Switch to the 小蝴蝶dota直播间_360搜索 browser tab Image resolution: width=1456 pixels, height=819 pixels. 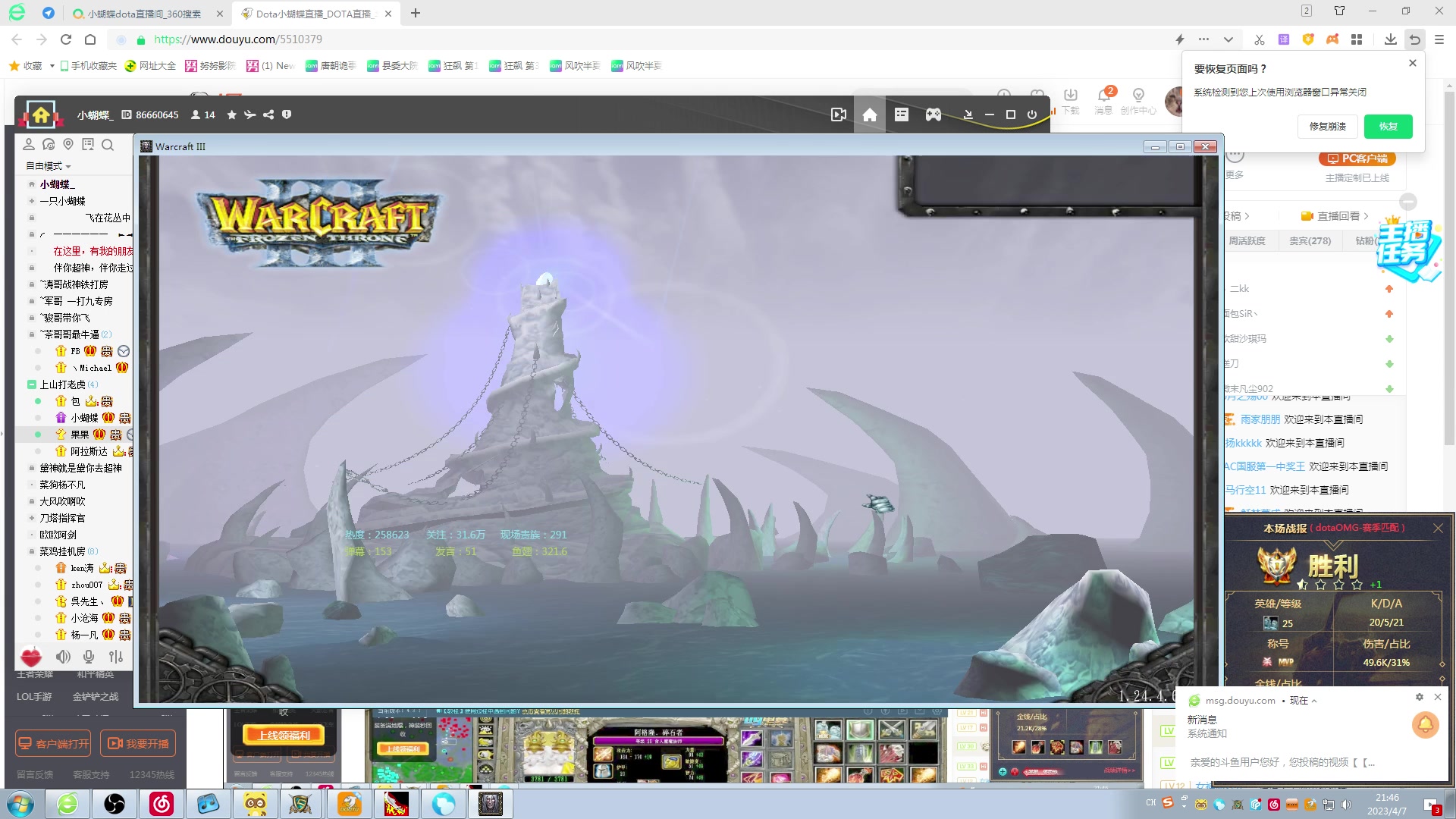coord(149,14)
